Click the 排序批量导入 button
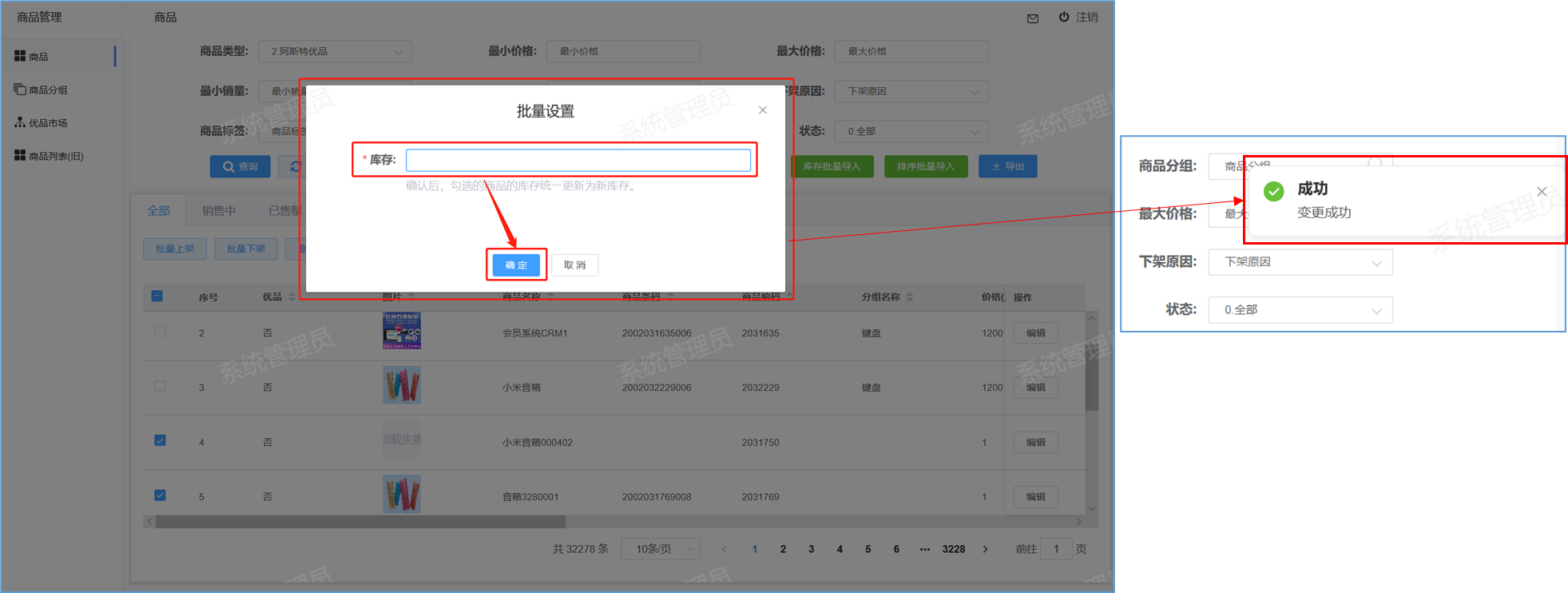The image size is (1568, 593). click(x=926, y=166)
